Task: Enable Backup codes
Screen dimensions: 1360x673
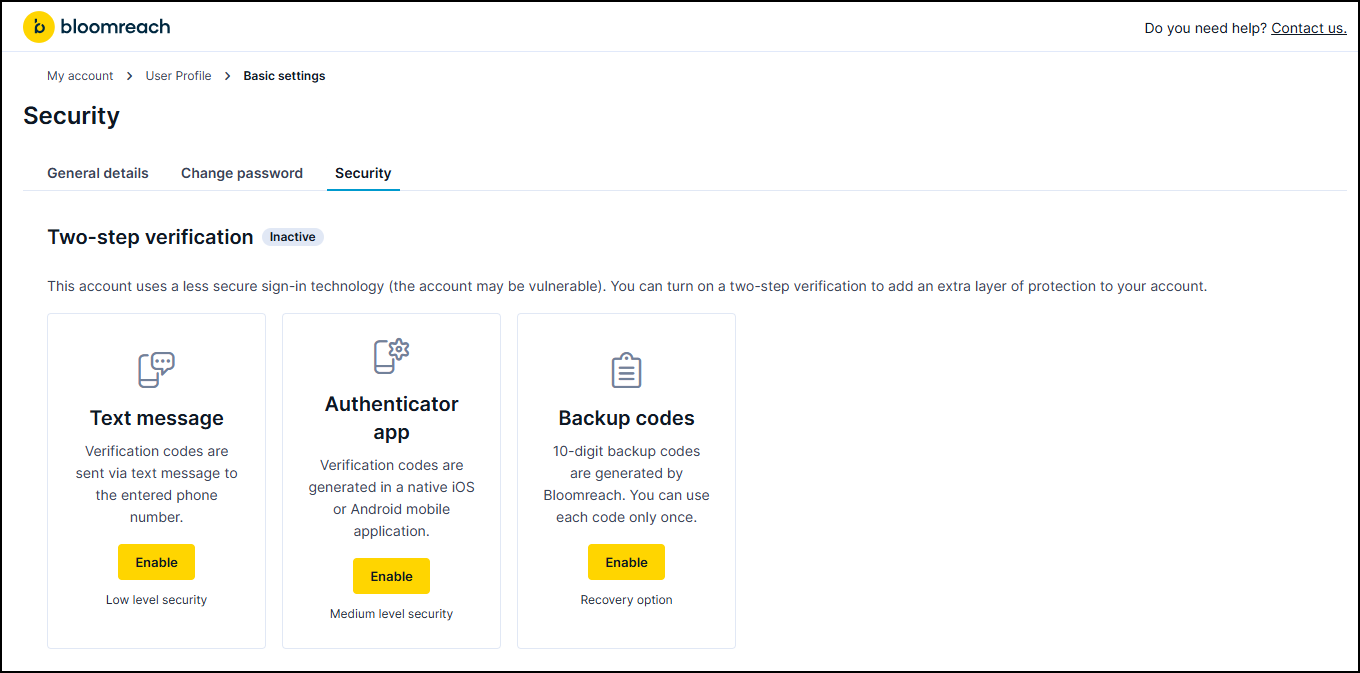Action: (x=626, y=562)
